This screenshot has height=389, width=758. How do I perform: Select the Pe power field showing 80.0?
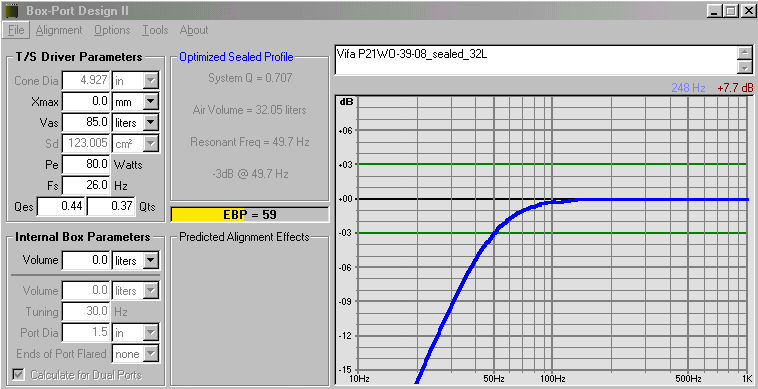click(87, 164)
